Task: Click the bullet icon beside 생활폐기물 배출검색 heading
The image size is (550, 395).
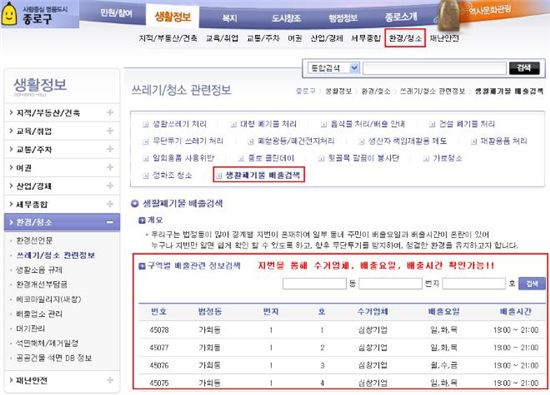Action: tap(135, 204)
